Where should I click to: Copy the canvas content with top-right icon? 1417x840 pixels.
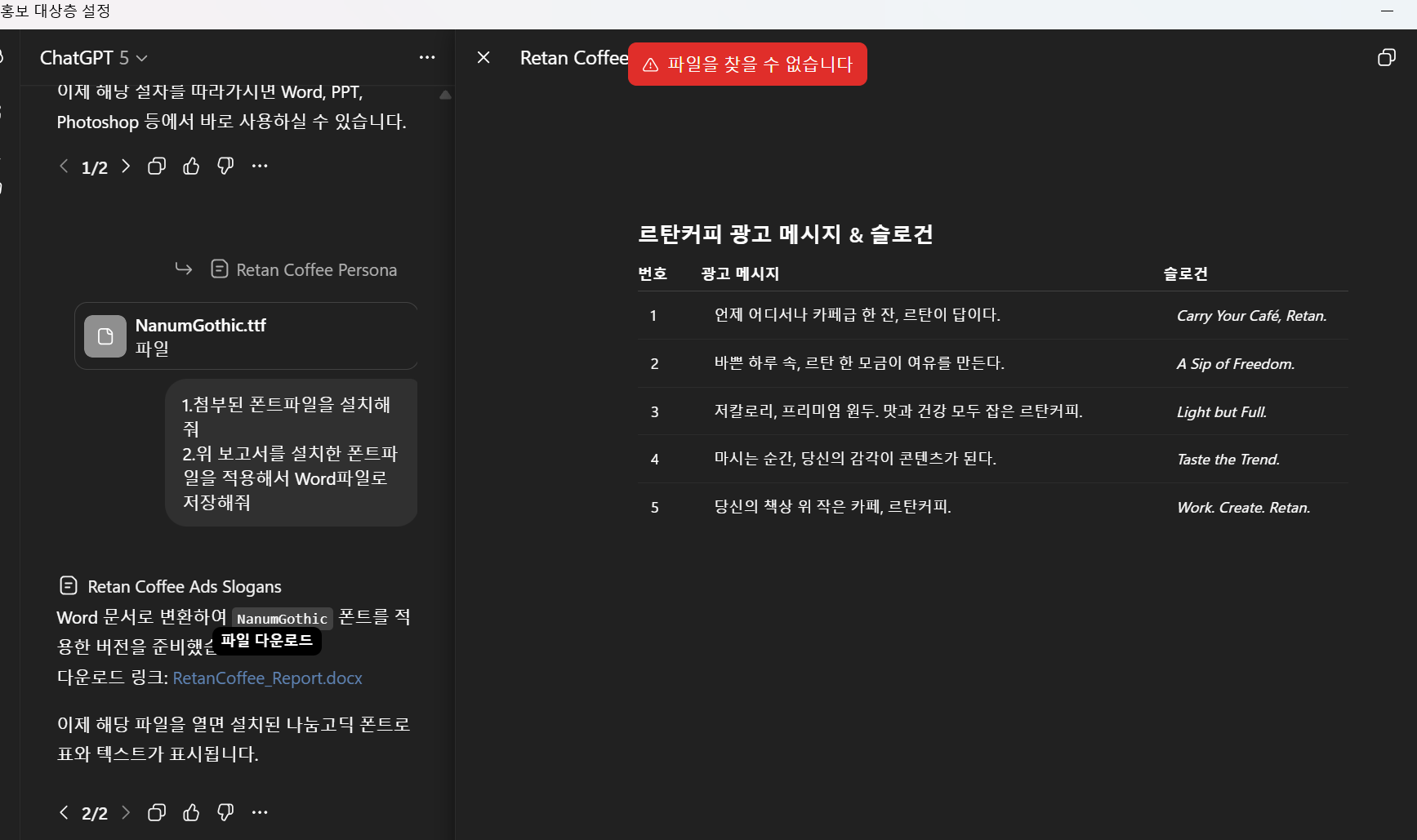1386,57
